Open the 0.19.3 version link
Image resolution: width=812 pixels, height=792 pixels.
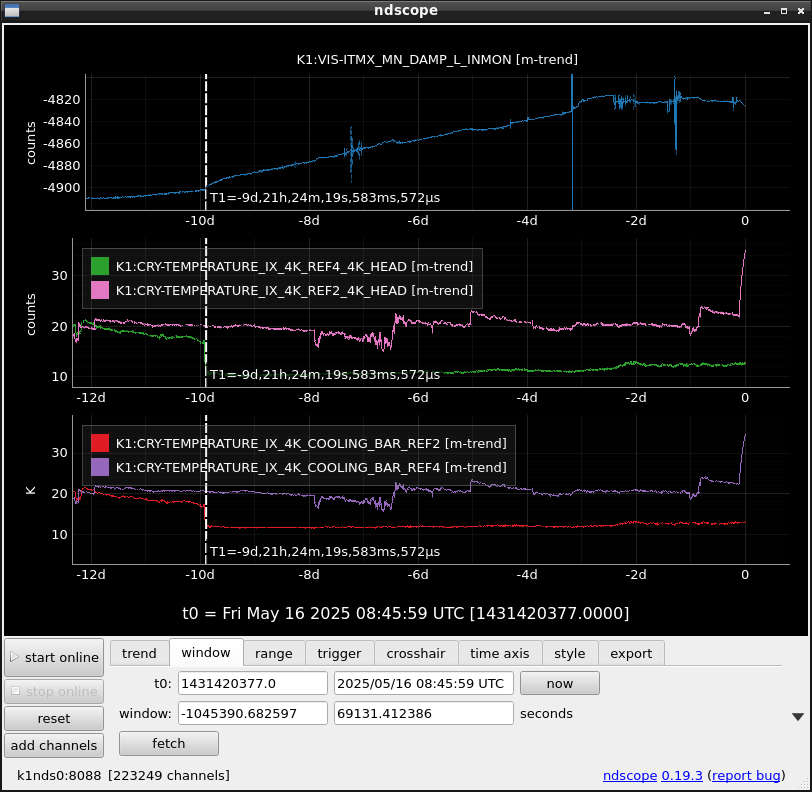(x=682, y=775)
